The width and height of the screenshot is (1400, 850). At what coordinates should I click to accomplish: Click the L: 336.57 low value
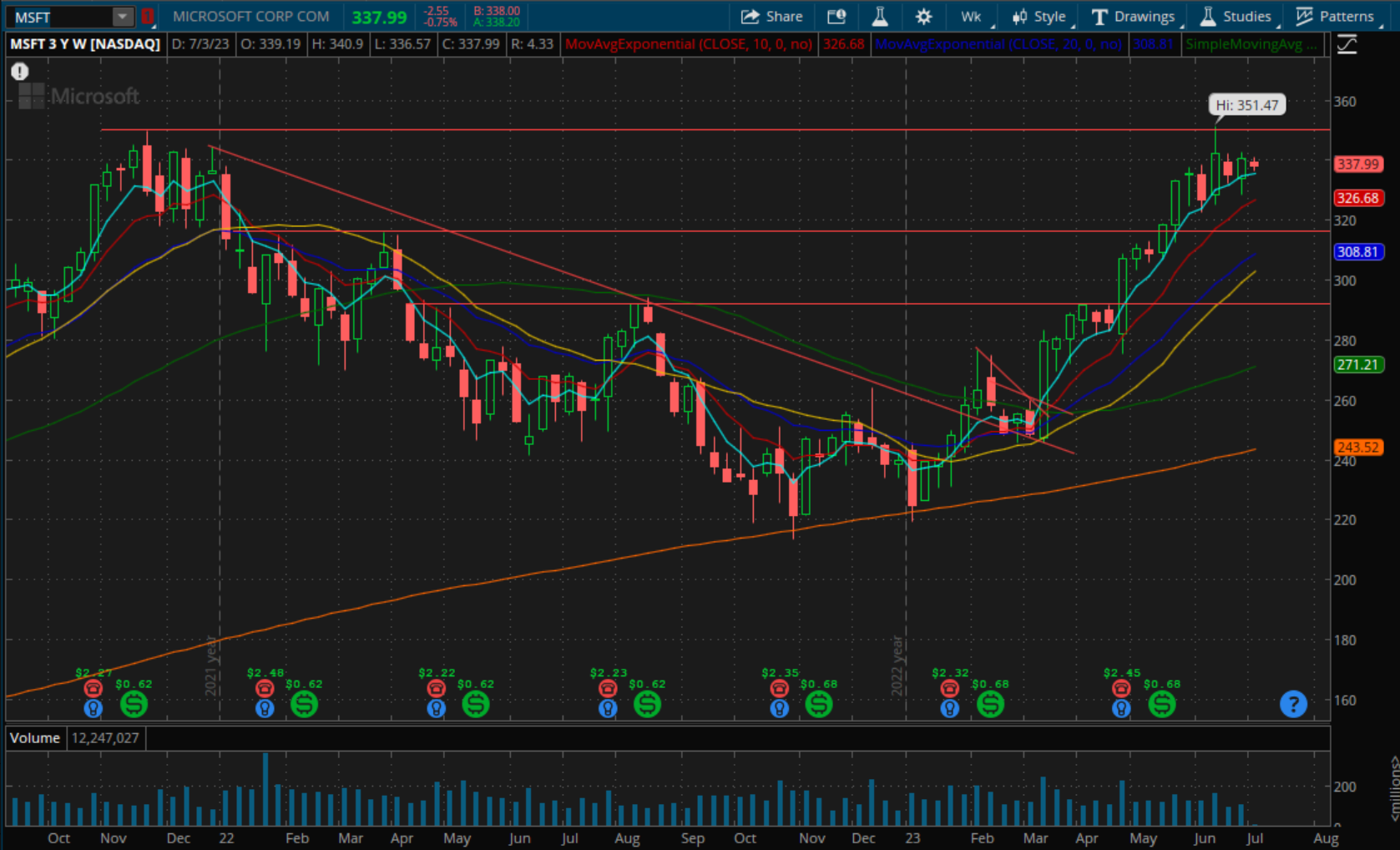[x=402, y=44]
